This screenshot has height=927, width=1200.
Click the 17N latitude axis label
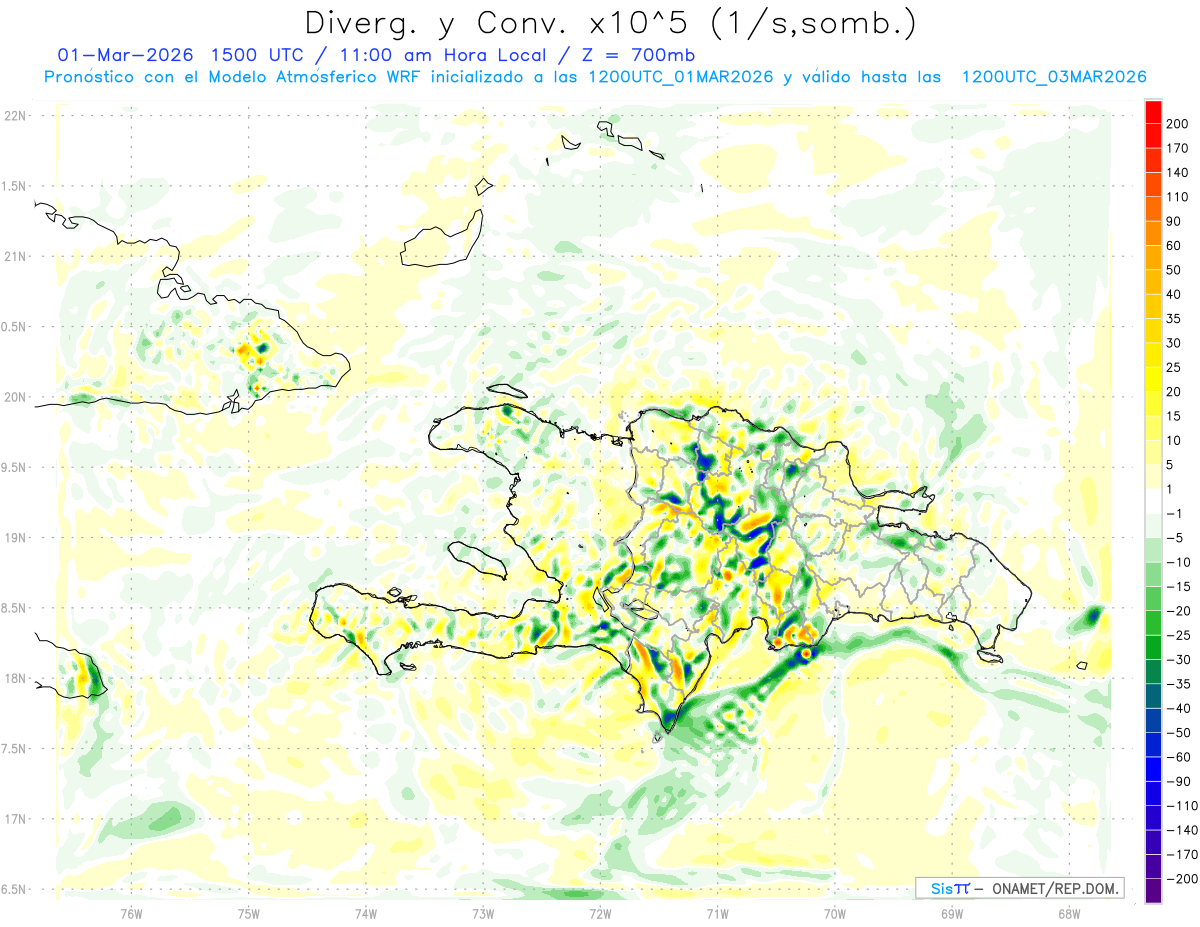coord(14,819)
